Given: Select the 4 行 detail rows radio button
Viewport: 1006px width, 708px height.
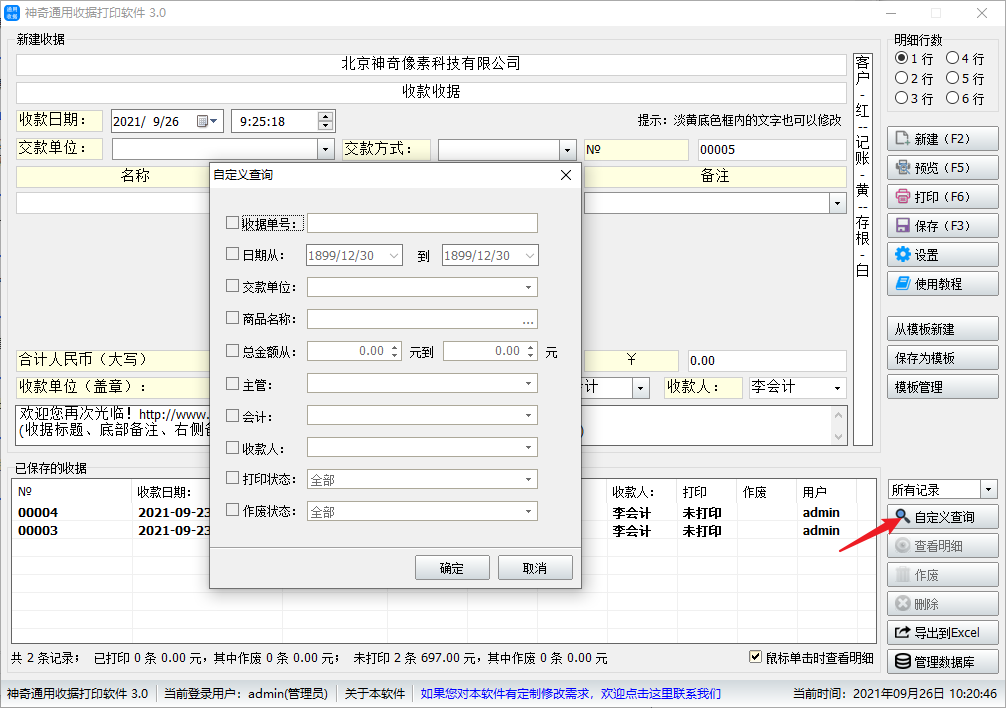Looking at the screenshot, I should pyautogui.click(x=952, y=59).
